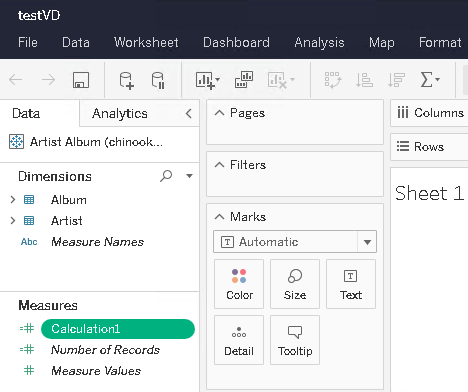Open the Clear Sheet dropdown arrow

tap(292, 79)
